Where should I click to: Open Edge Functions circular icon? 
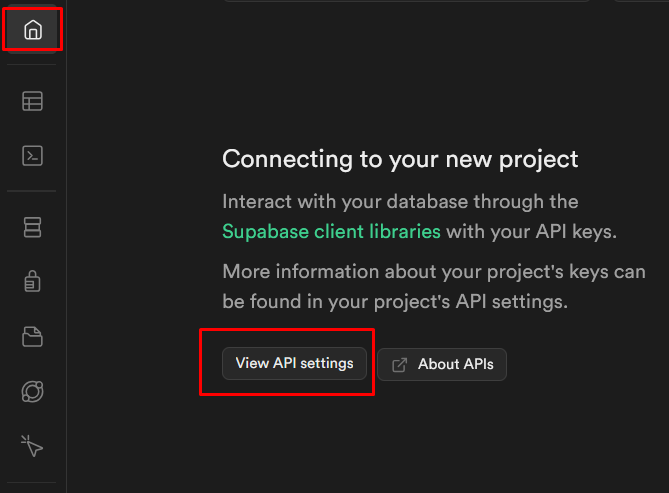[x=32, y=391]
